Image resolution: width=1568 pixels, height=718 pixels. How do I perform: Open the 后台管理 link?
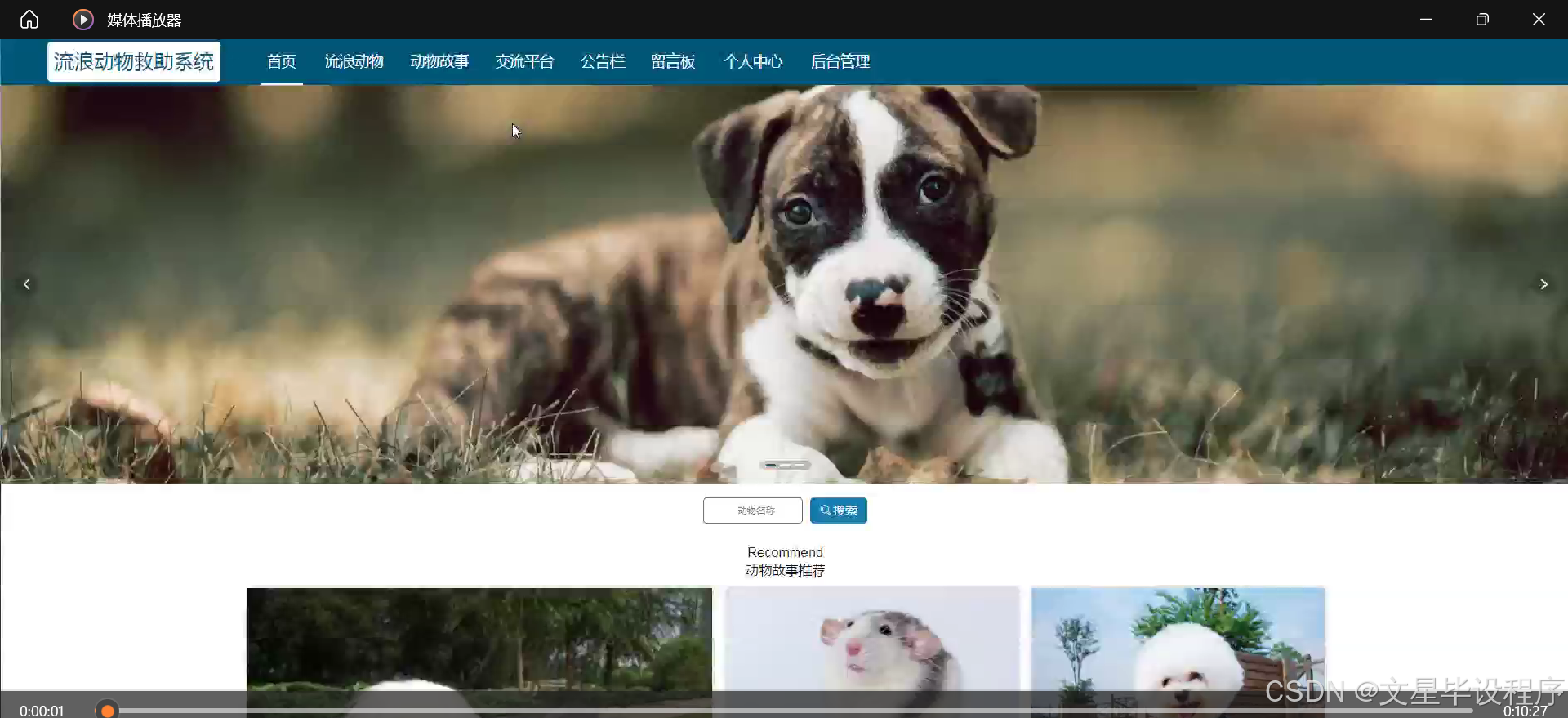point(840,61)
